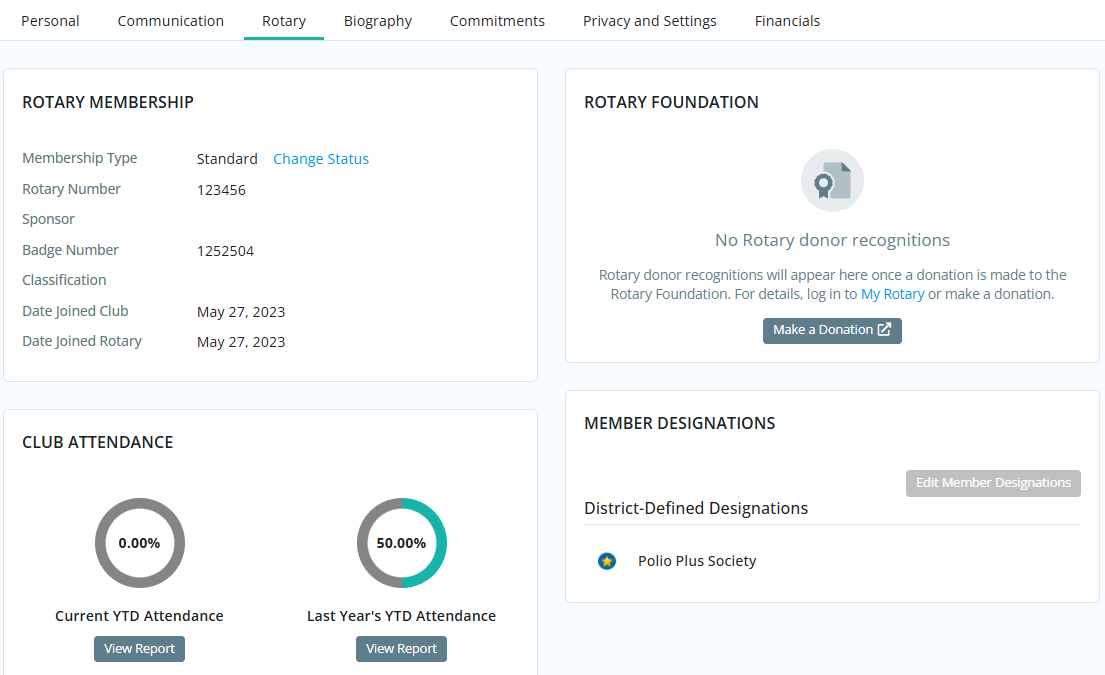Switch to the Financials tab
Image resolution: width=1105 pixels, height=675 pixels.
(787, 21)
